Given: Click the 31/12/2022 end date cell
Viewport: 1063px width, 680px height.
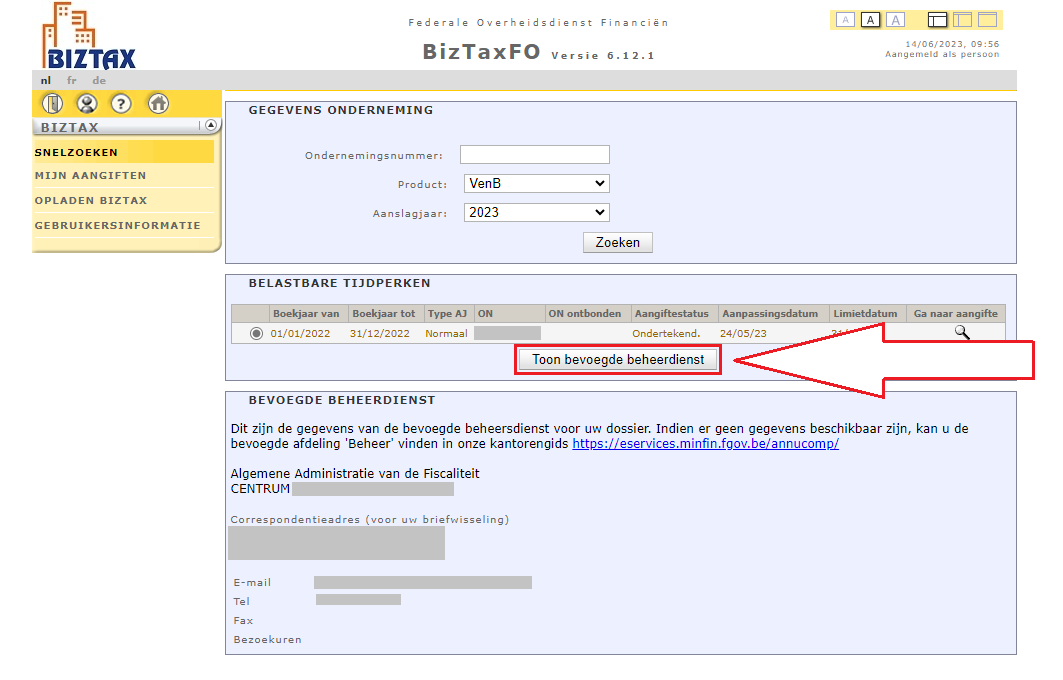Looking at the screenshot, I should [x=380, y=334].
